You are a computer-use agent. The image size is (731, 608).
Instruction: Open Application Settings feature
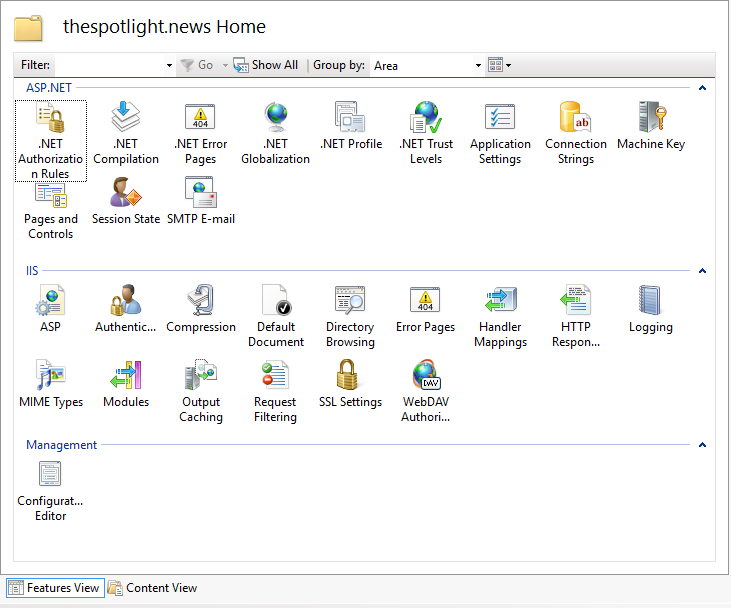[x=500, y=133]
